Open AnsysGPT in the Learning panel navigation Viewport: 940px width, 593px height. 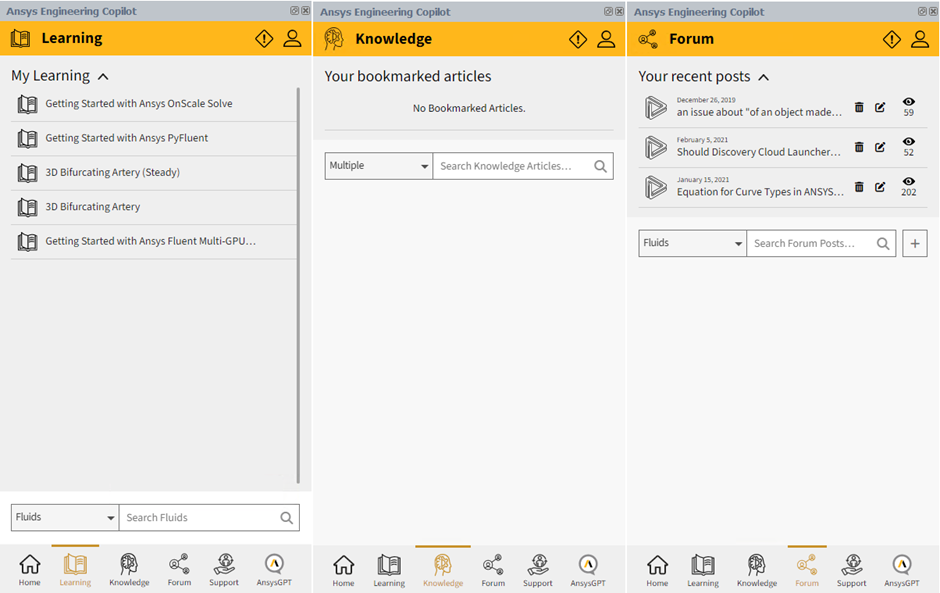(274, 570)
